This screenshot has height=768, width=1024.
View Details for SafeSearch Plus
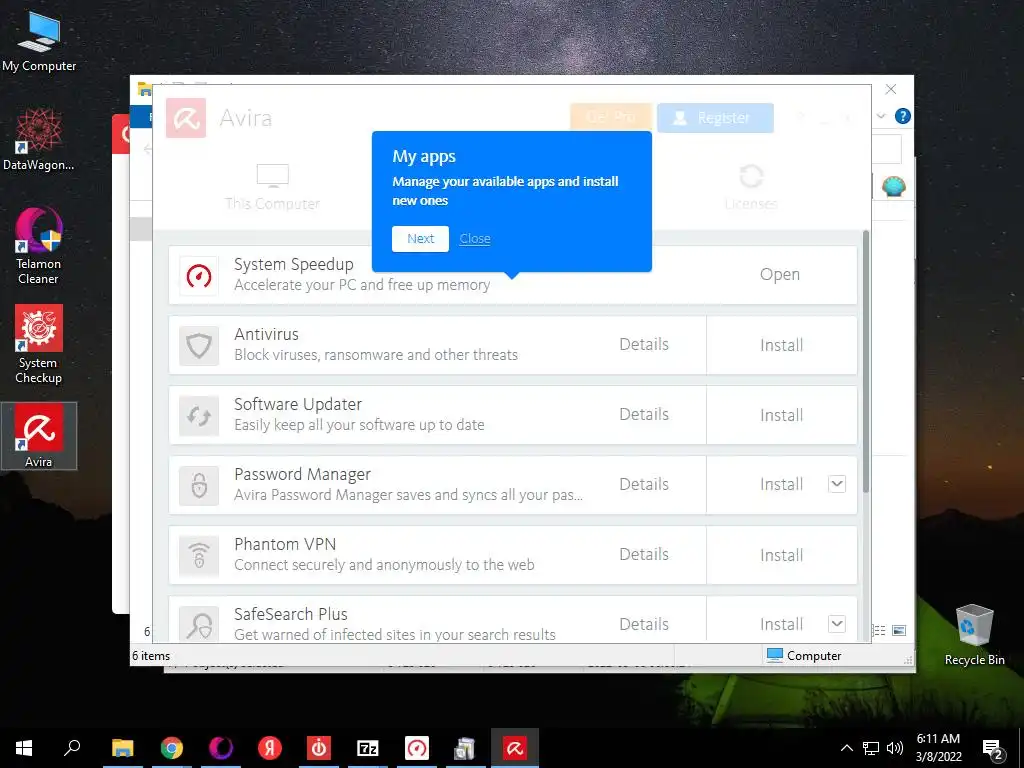pos(644,624)
